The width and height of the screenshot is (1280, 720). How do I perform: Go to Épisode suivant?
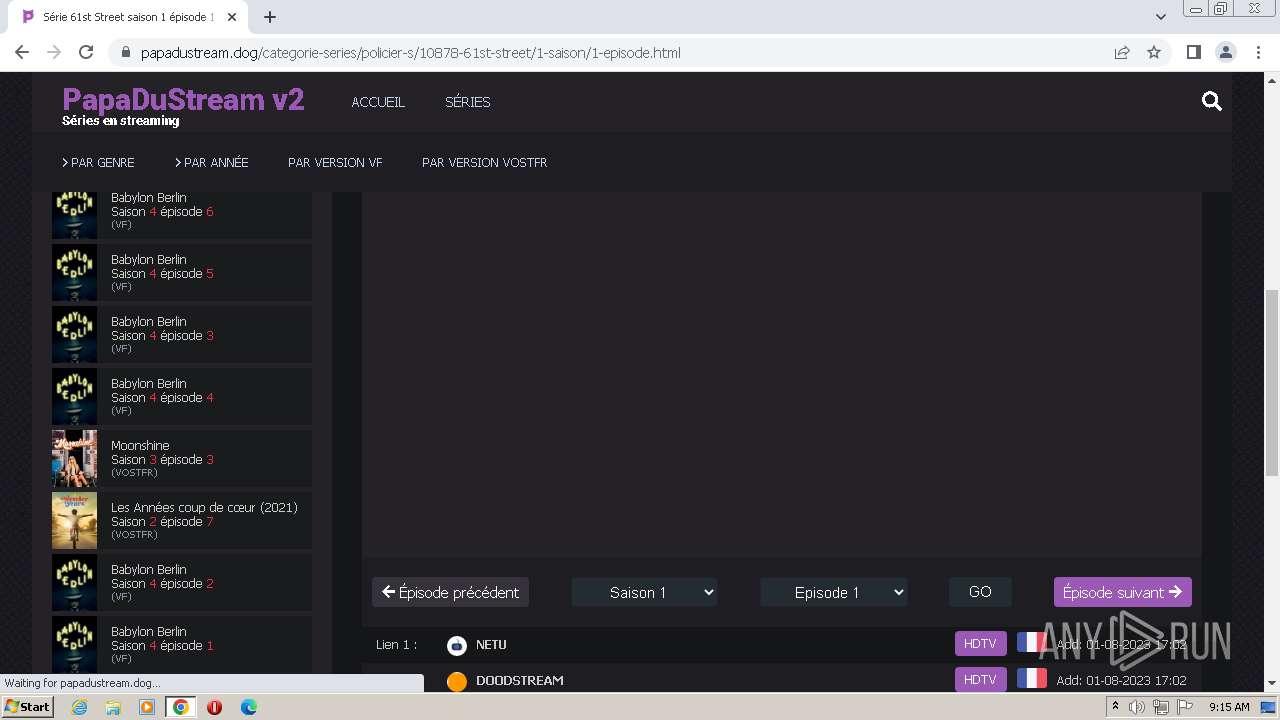click(x=1122, y=592)
